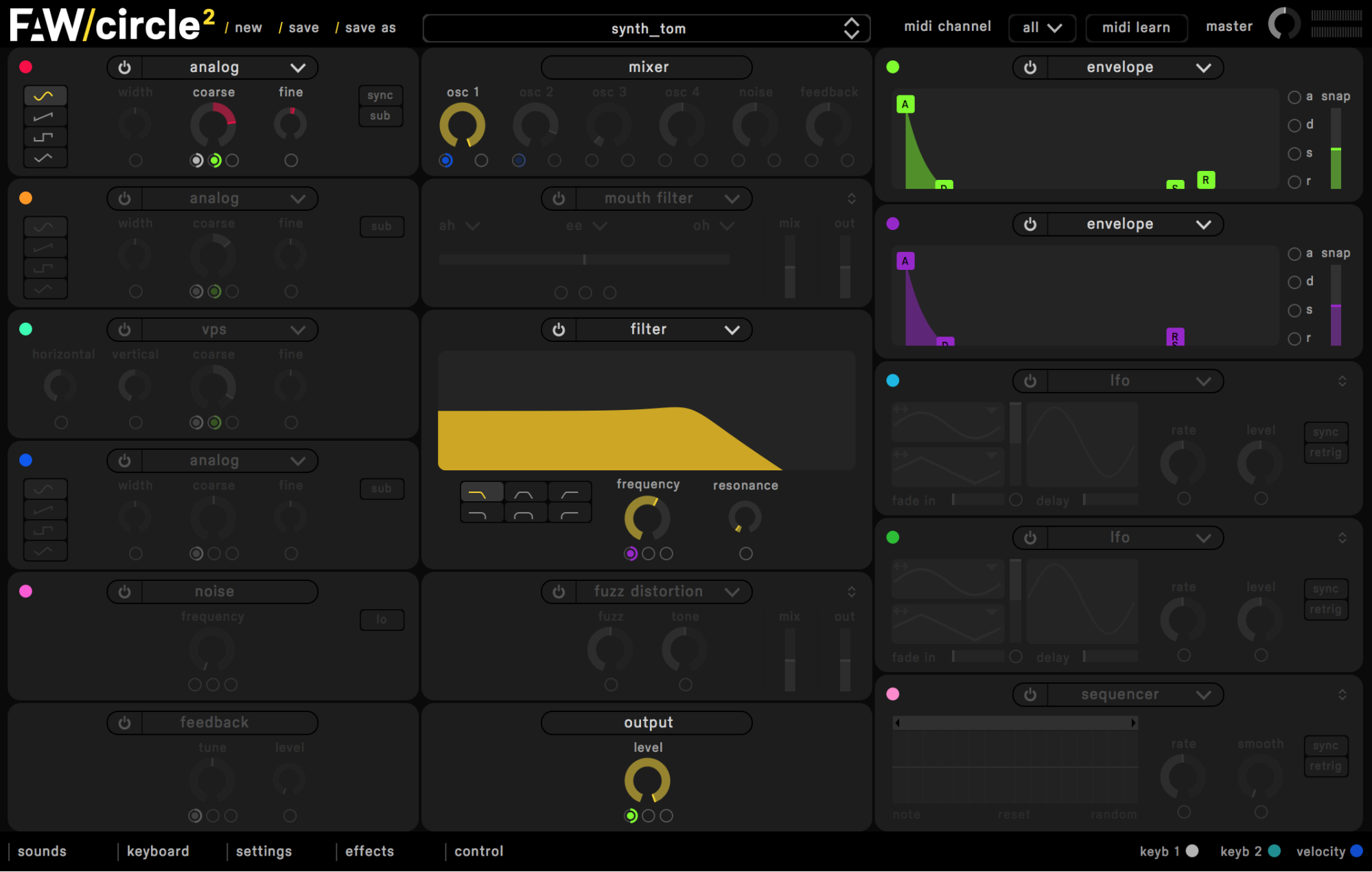
Task: Toggle power on filter module
Action: 559,330
